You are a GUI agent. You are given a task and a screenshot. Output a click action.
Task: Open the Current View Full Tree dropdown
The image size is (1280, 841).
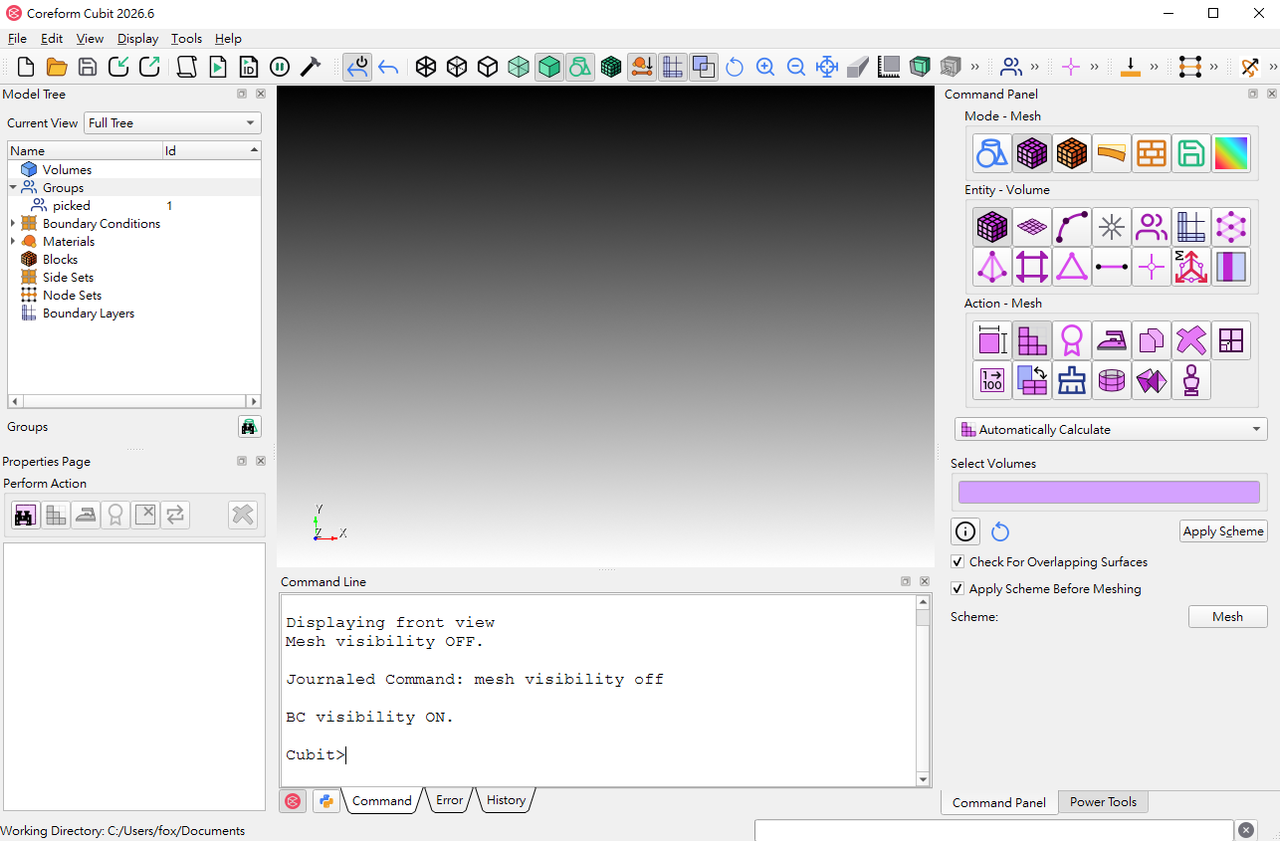(x=172, y=123)
